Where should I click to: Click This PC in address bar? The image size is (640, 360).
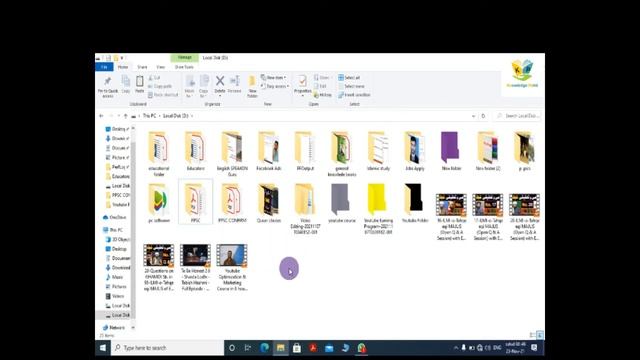149,116
